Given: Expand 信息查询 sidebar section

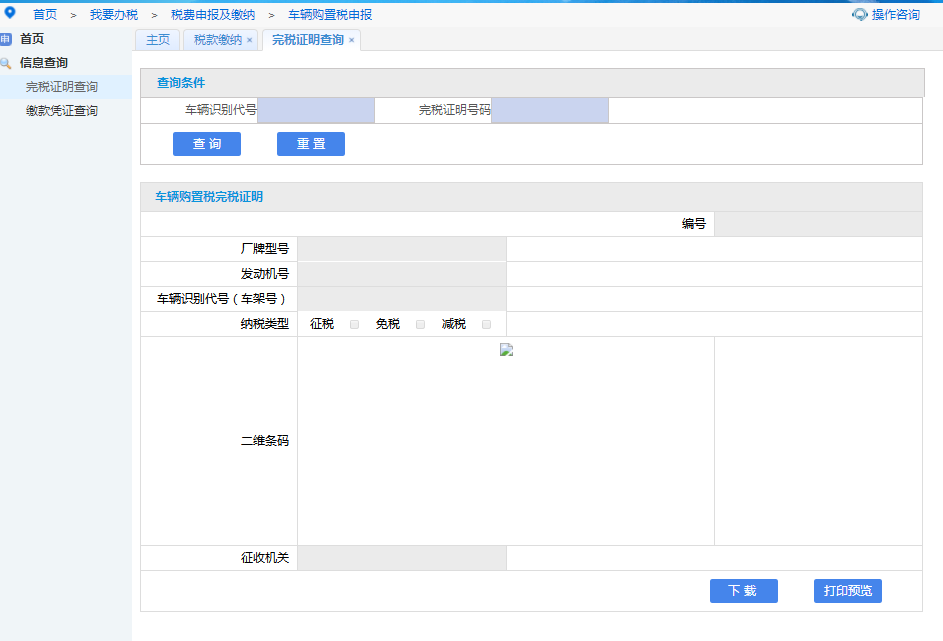Looking at the screenshot, I should pyautogui.click(x=43, y=63).
